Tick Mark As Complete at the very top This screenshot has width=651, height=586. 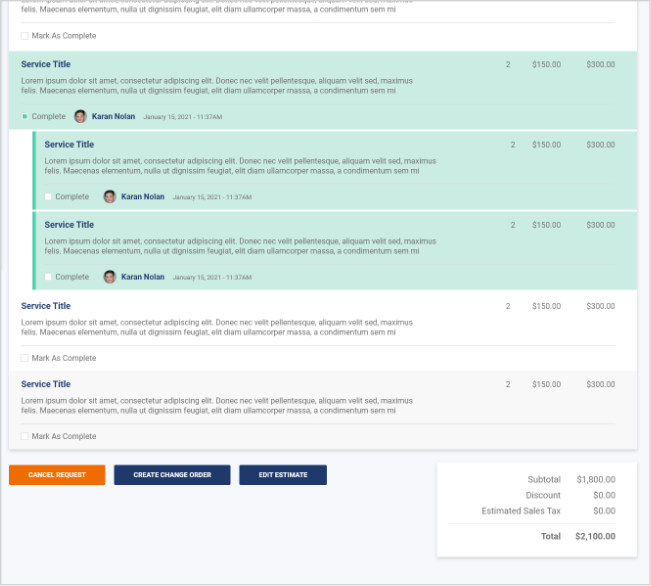click(x=25, y=36)
